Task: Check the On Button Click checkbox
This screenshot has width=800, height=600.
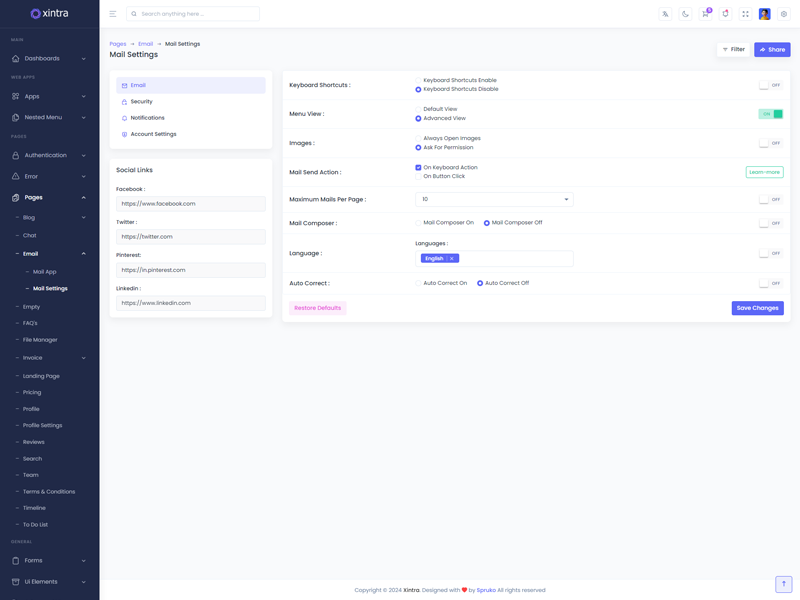Action: (x=418, y=177)
